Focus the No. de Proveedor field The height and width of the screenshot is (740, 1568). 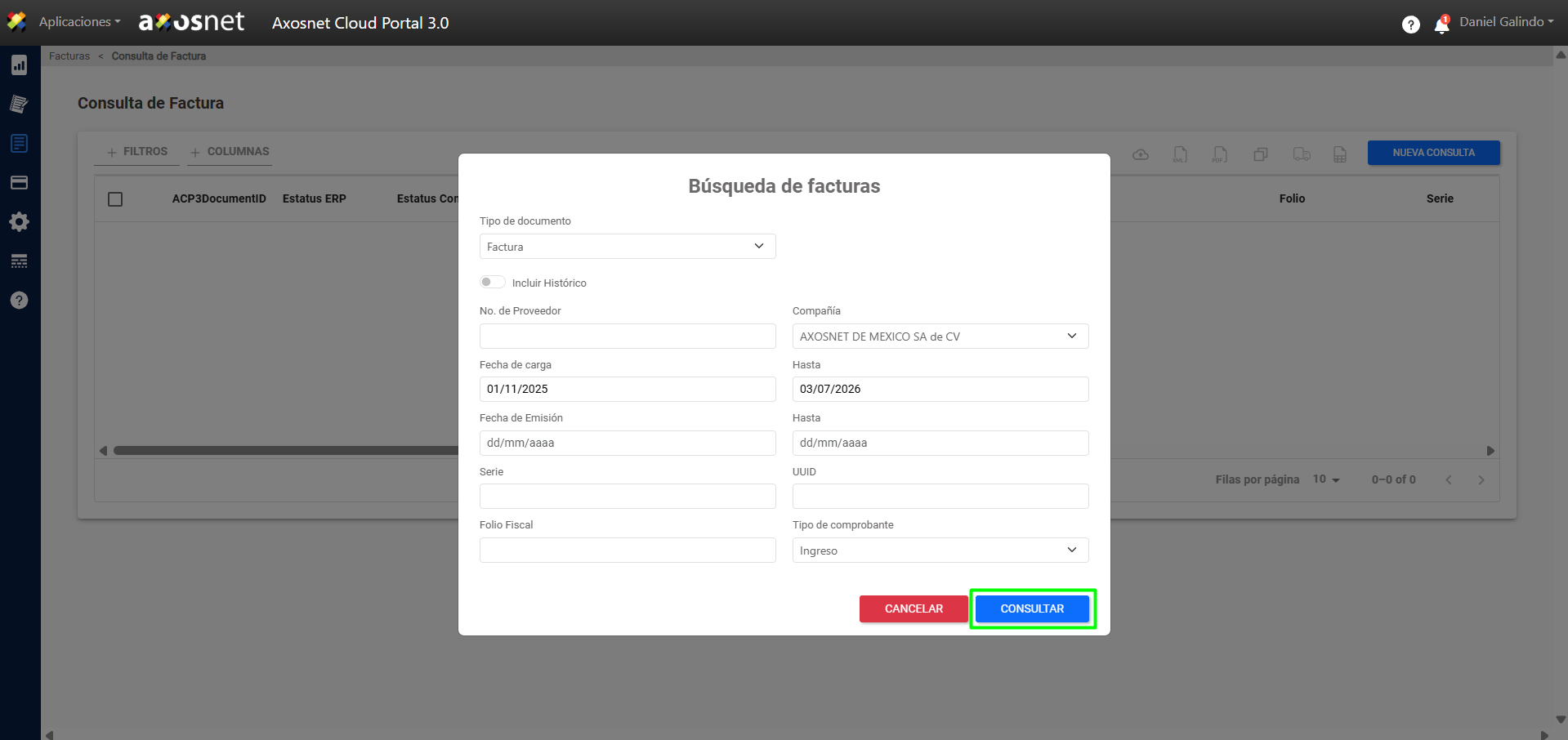pos(628,337)
